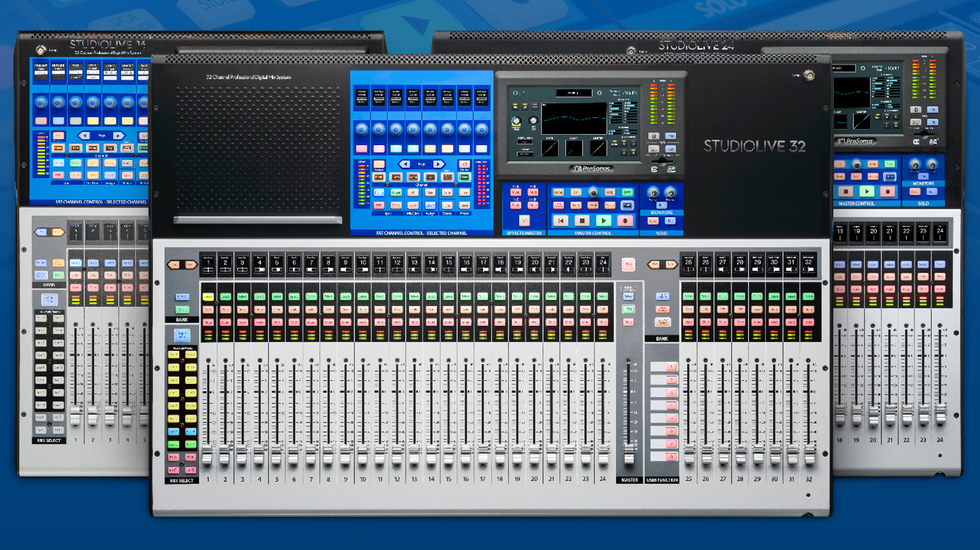
Task: Solo channel 1 on StudioLive 32
Action: (x=208, y=309)
